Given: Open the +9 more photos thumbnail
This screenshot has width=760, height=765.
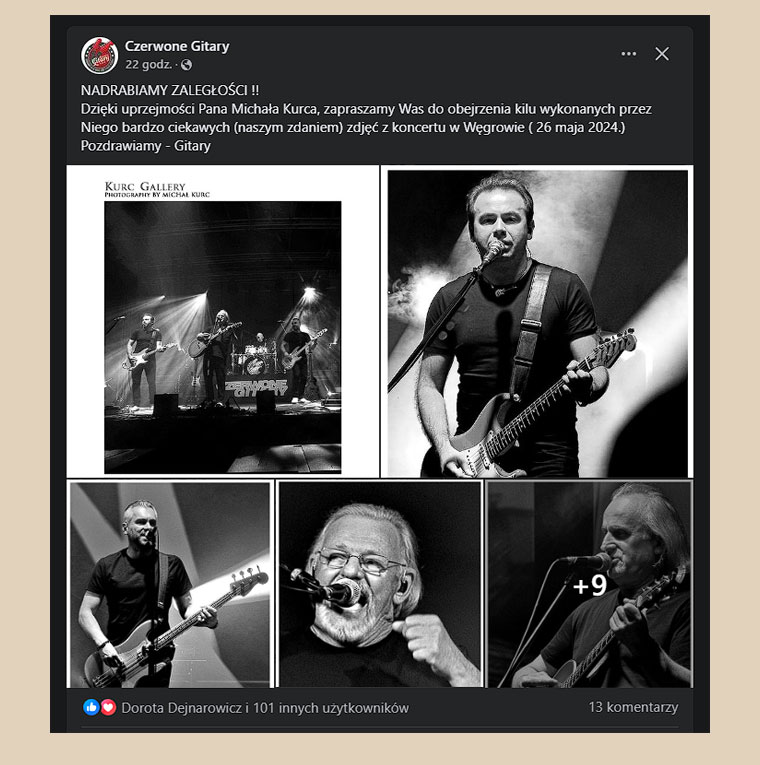Looking at the screenshot, I should [589, 584].
